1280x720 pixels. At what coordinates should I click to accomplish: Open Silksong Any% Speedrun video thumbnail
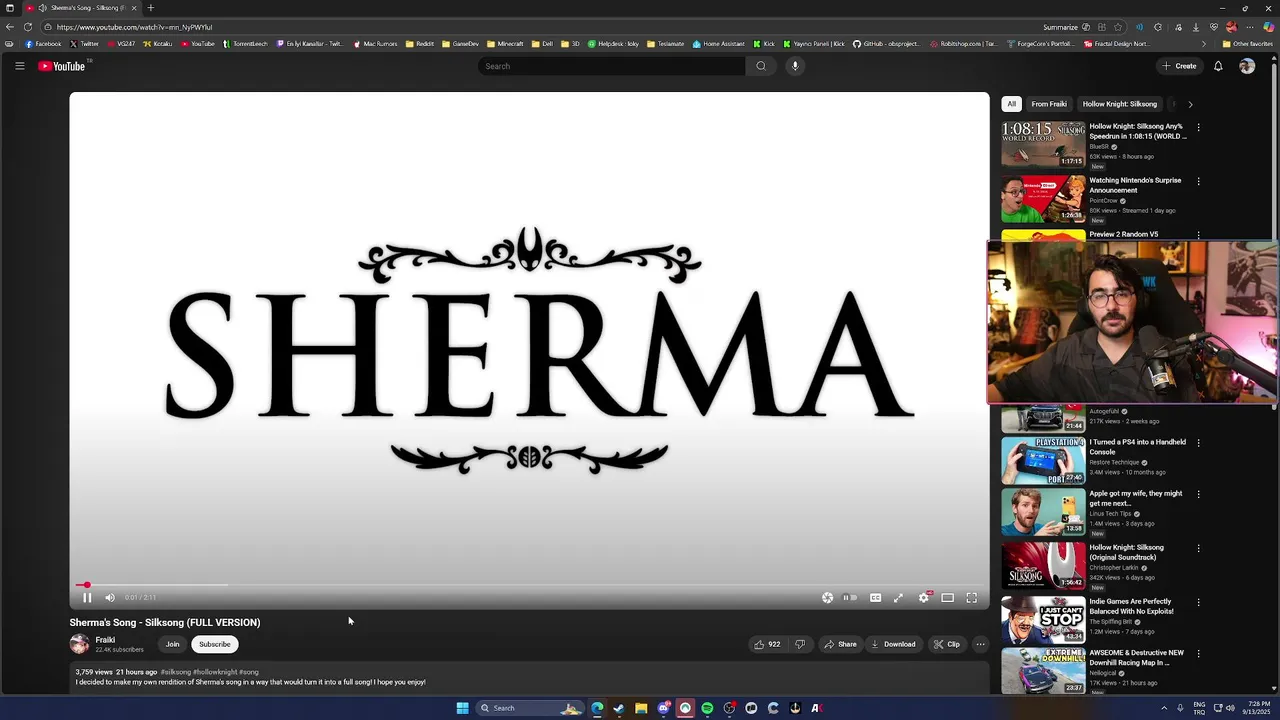1043,144
